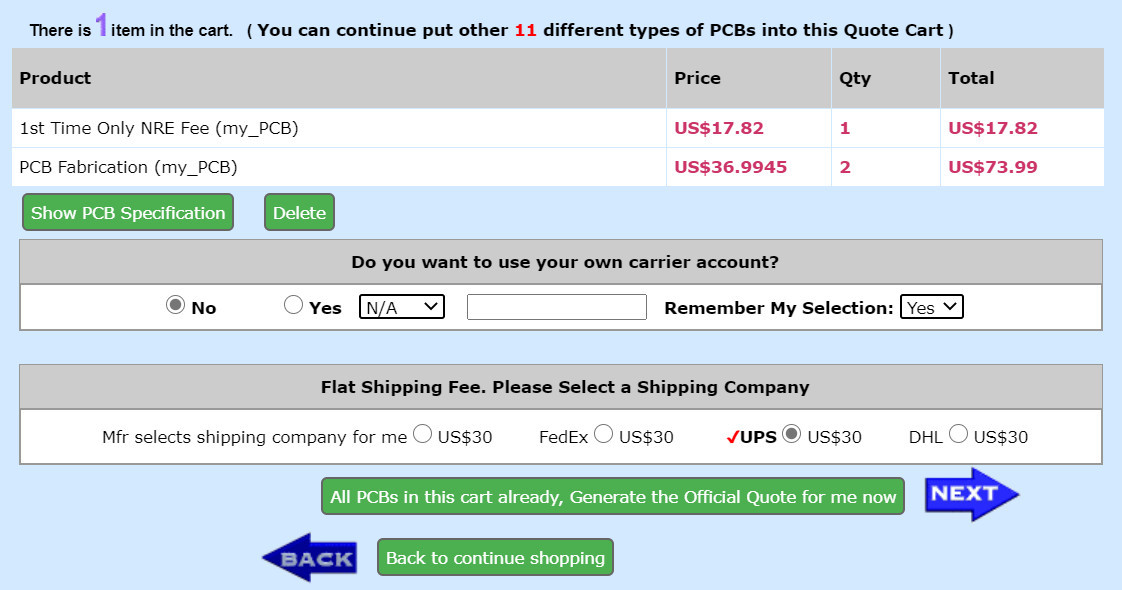1122x590 pixels.
Task: Select UPS shipping radio button
Action: (791, 434)
